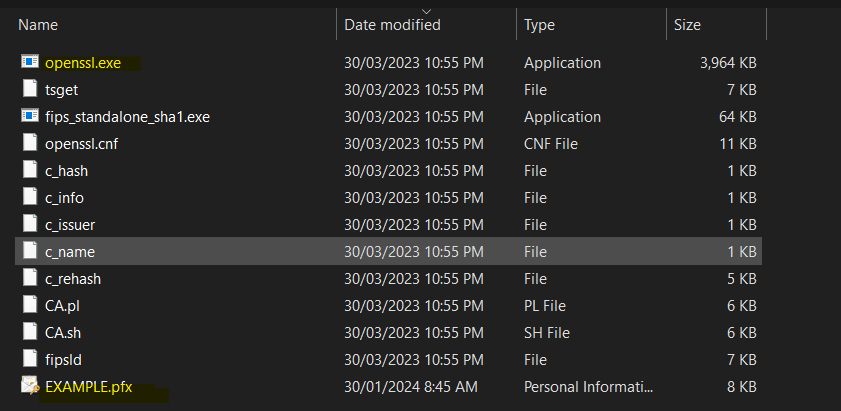The height and width of the screenshot is (411, 841).
Task: Expand the sort chevron above Date modified
Action: (426, 11)
